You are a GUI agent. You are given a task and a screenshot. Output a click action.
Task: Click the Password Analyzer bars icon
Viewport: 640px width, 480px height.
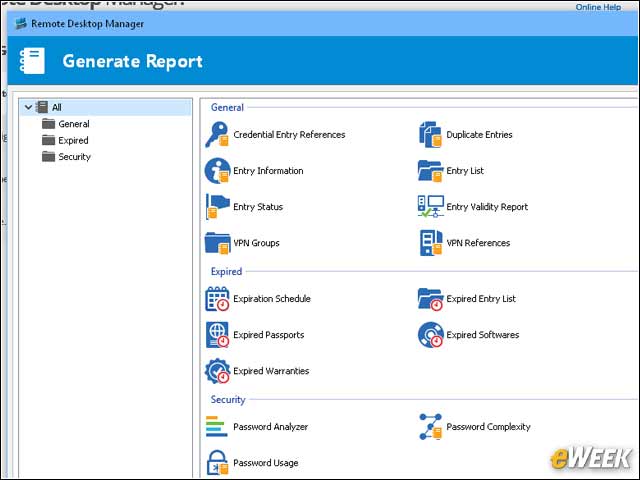tap(217, 426)
